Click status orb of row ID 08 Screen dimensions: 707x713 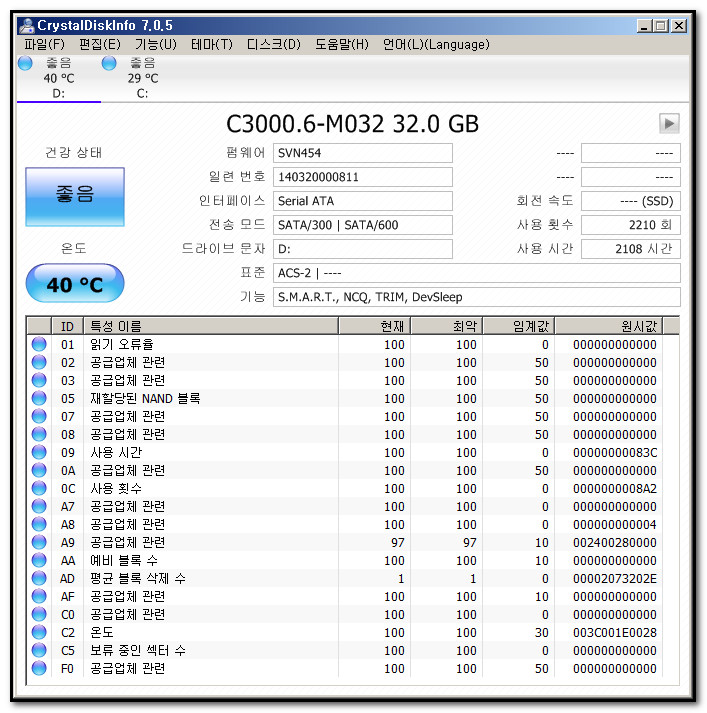(39, 434)
